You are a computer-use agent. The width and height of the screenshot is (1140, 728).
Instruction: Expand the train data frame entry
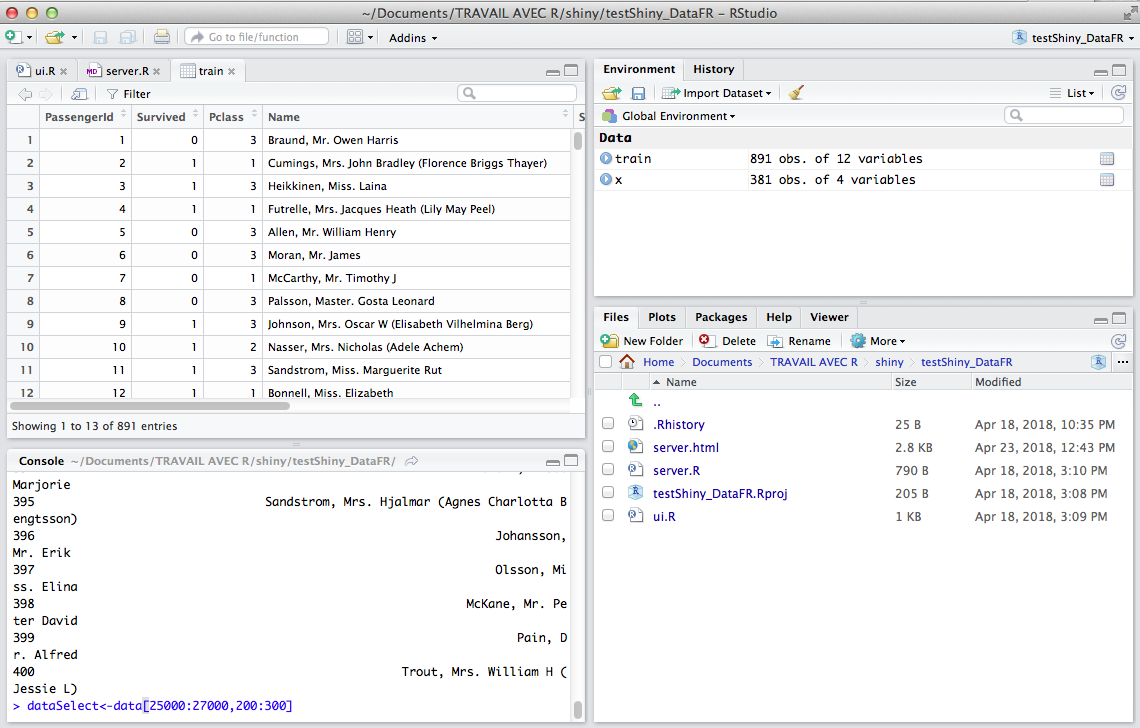pyautogui.click(x=606, y=158)
